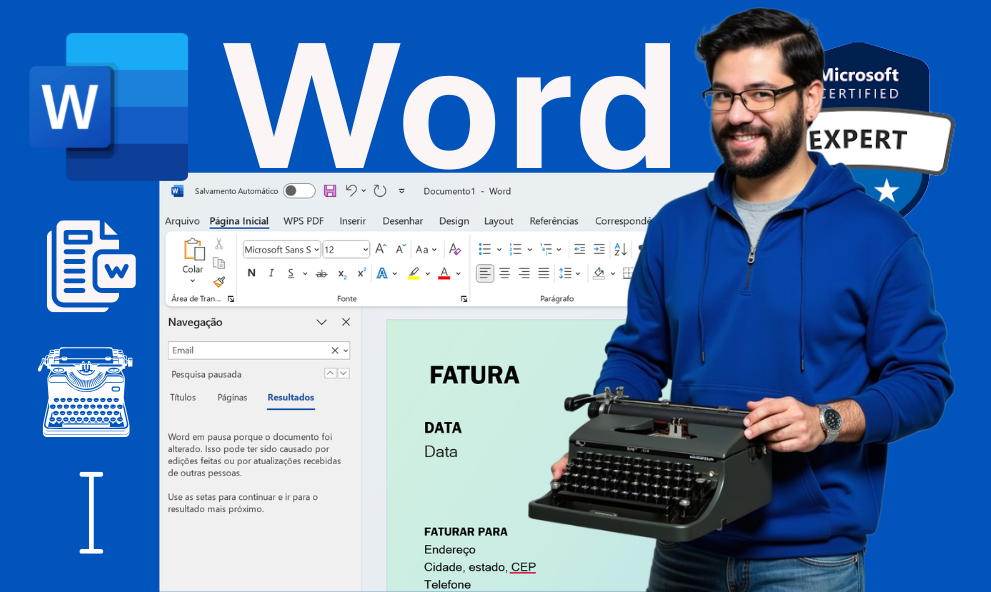Increase paragraph indent

coord(599,249)
